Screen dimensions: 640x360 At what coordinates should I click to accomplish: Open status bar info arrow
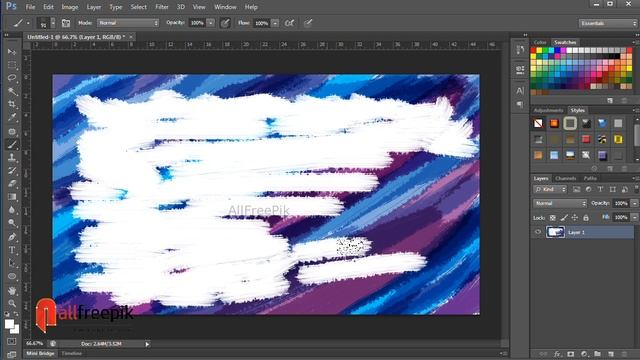click(x=147, y=344)
